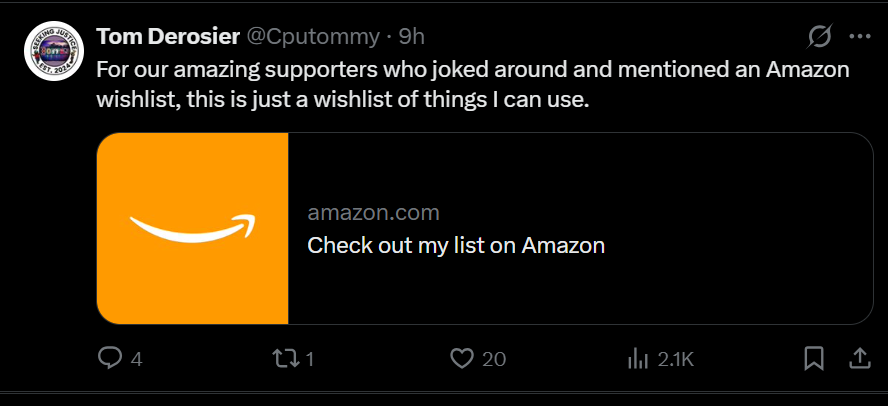Click the reply count of 4
Screen dimensions: 888x406
(136, 359)
